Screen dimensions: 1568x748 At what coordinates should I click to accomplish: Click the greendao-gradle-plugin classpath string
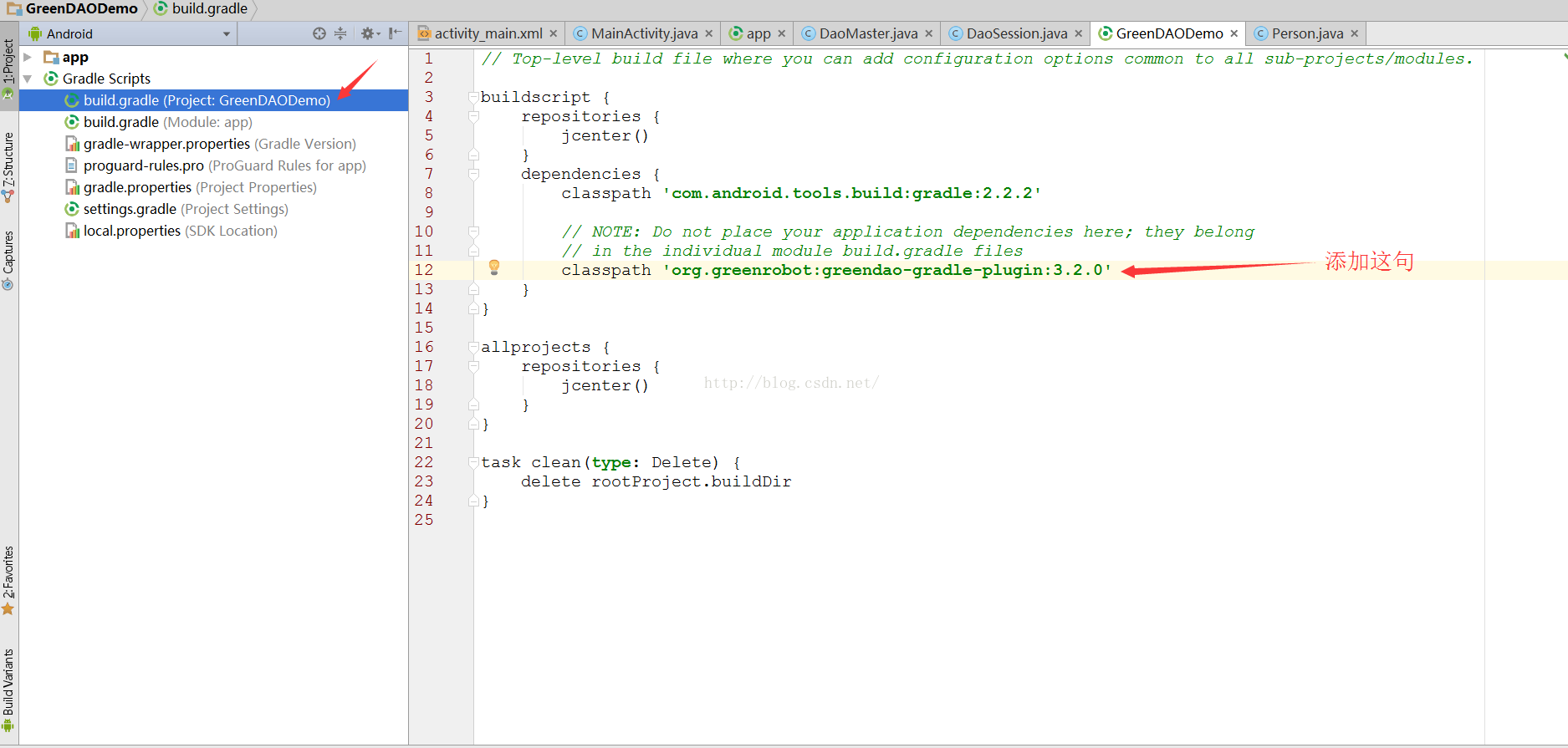(x=887, y=270)
